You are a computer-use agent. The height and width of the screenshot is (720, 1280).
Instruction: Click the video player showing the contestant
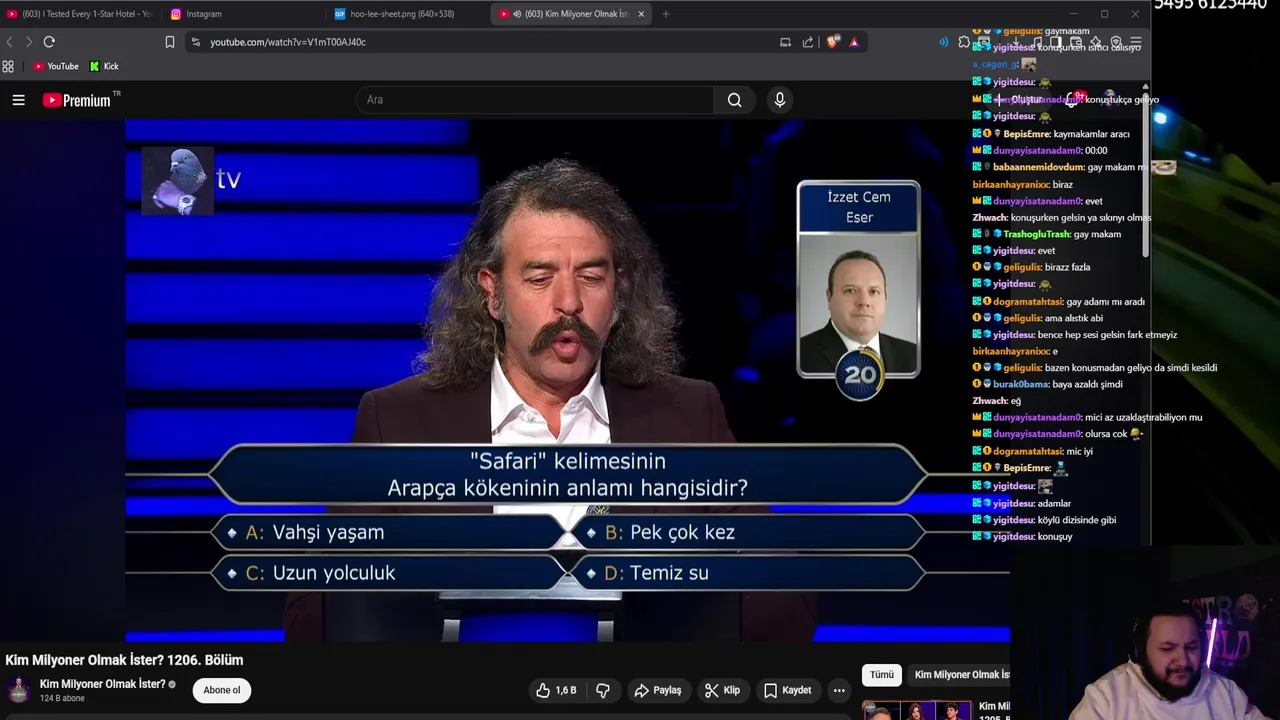point(567,380)
